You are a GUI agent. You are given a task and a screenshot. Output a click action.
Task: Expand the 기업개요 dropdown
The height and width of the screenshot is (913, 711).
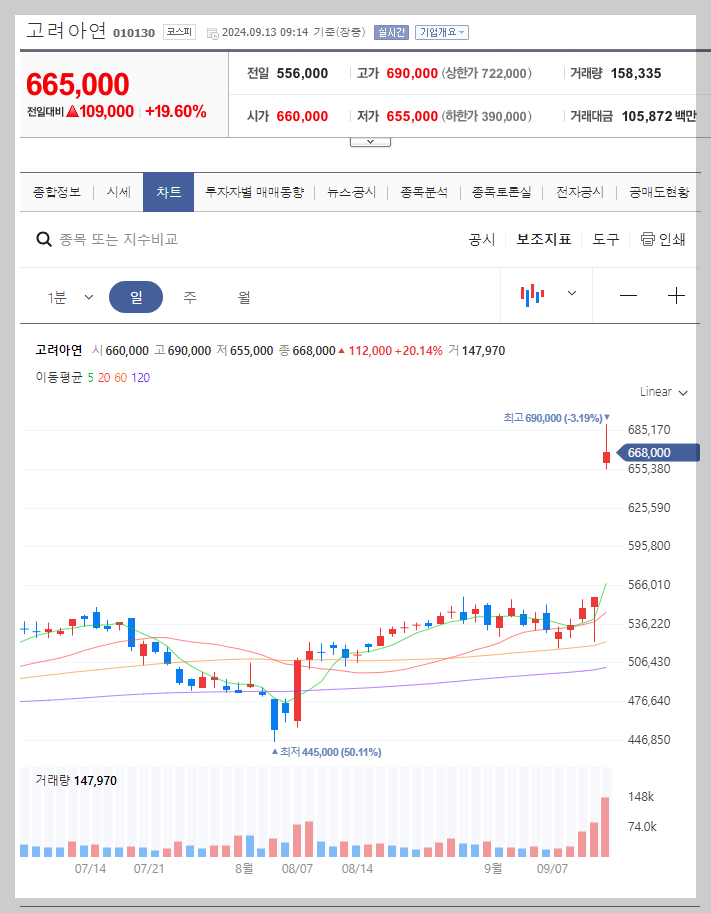click(x=441, y=32)
